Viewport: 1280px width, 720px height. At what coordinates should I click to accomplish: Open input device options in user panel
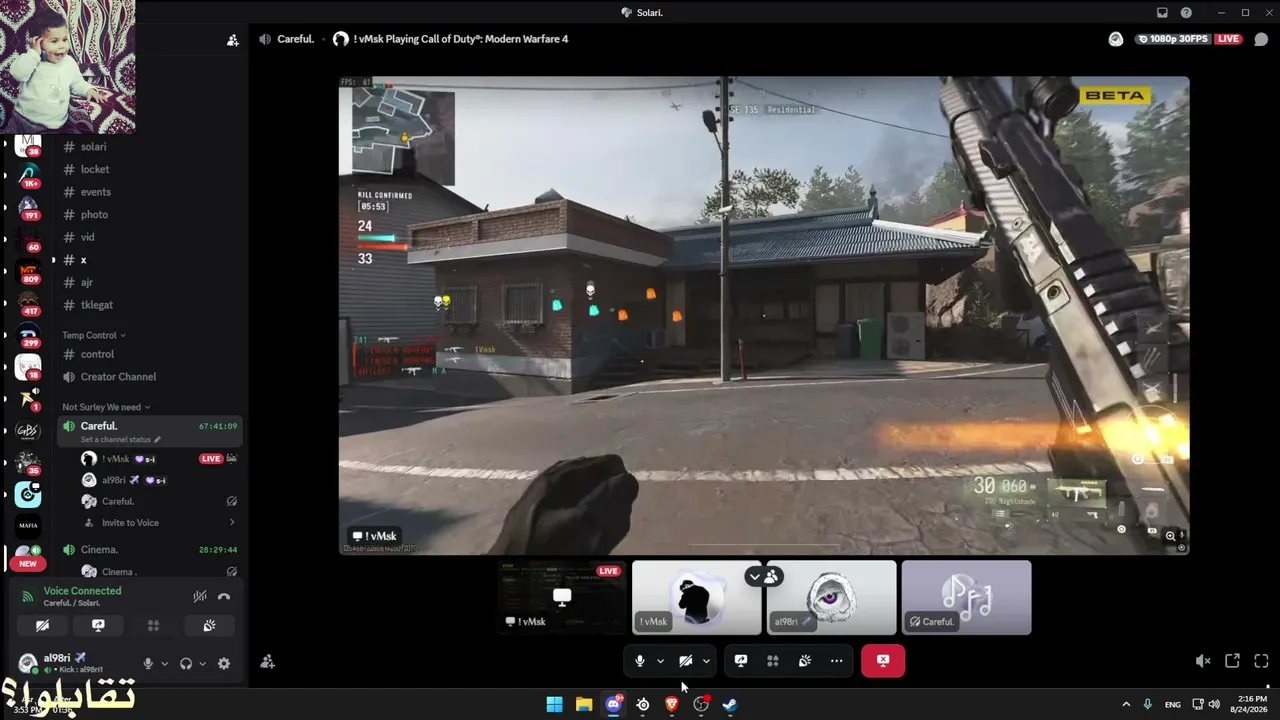point(164,663)
